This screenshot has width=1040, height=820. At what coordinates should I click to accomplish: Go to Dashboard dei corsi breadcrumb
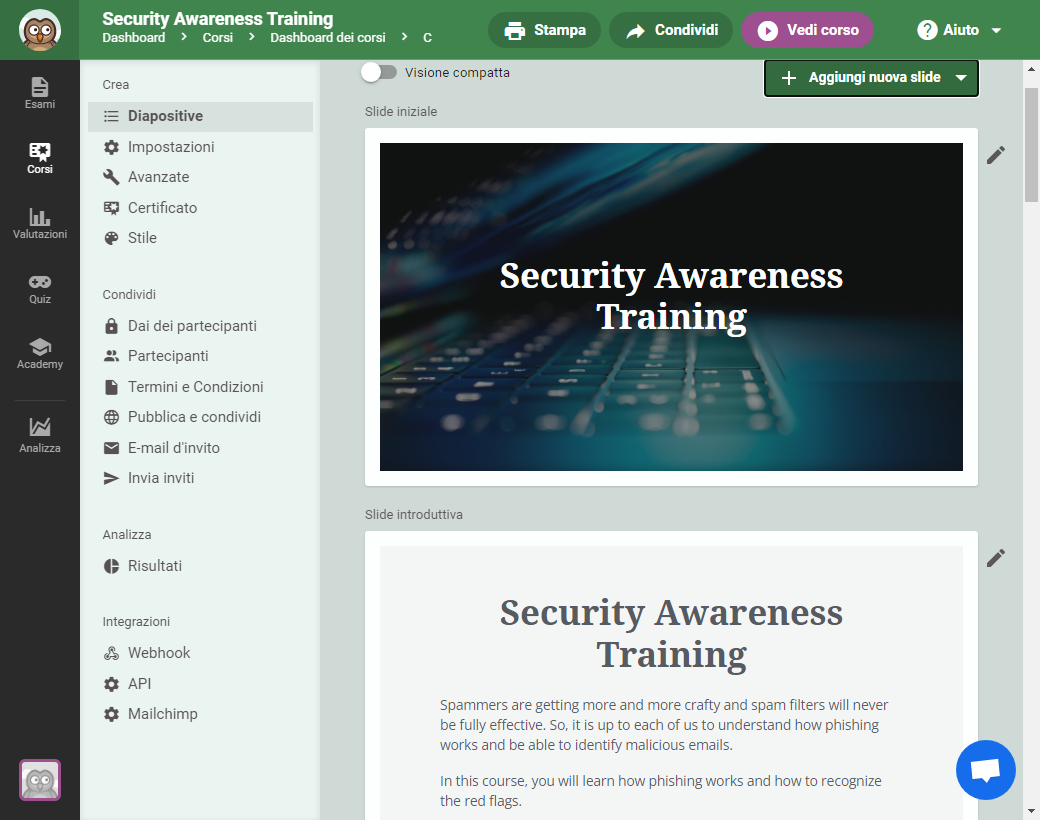[328, 38]
